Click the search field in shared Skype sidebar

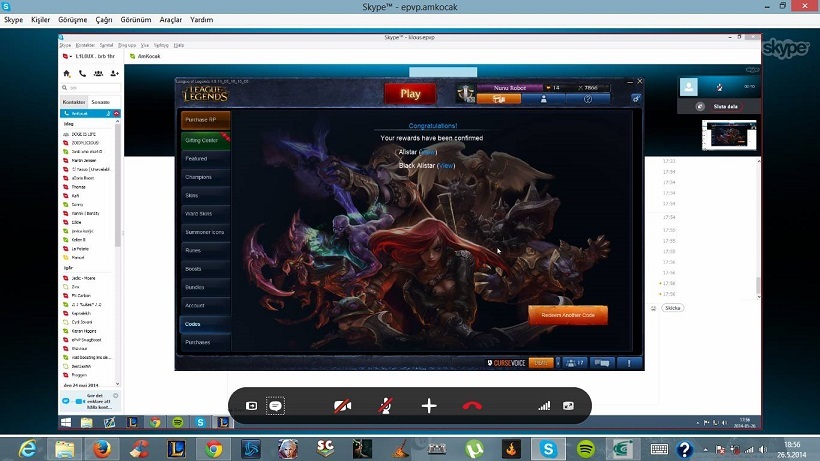point(91,88)
